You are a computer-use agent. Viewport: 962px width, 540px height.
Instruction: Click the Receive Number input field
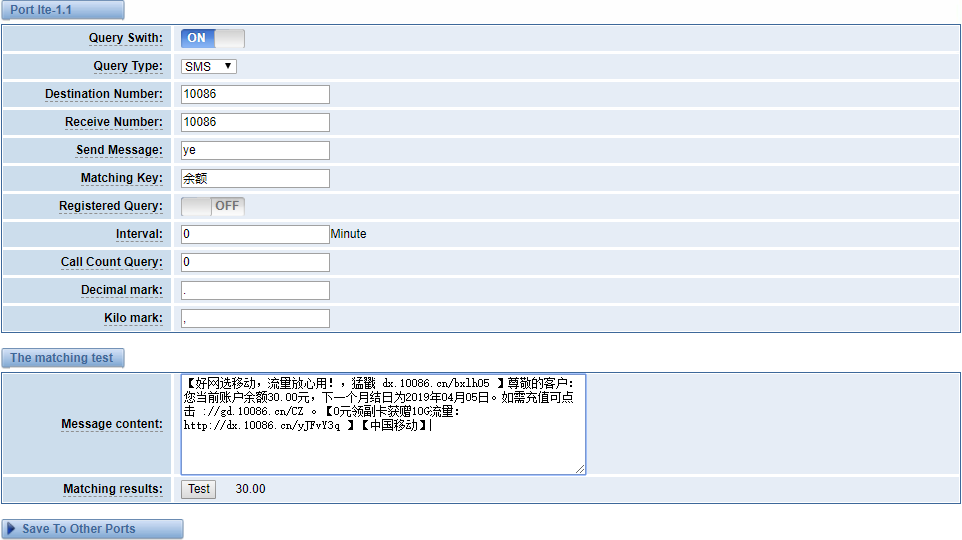click(255, 122)
